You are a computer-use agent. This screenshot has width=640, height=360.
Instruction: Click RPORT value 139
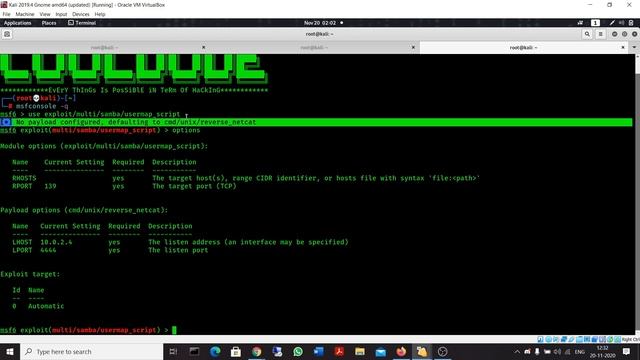(x=50, y=186)
